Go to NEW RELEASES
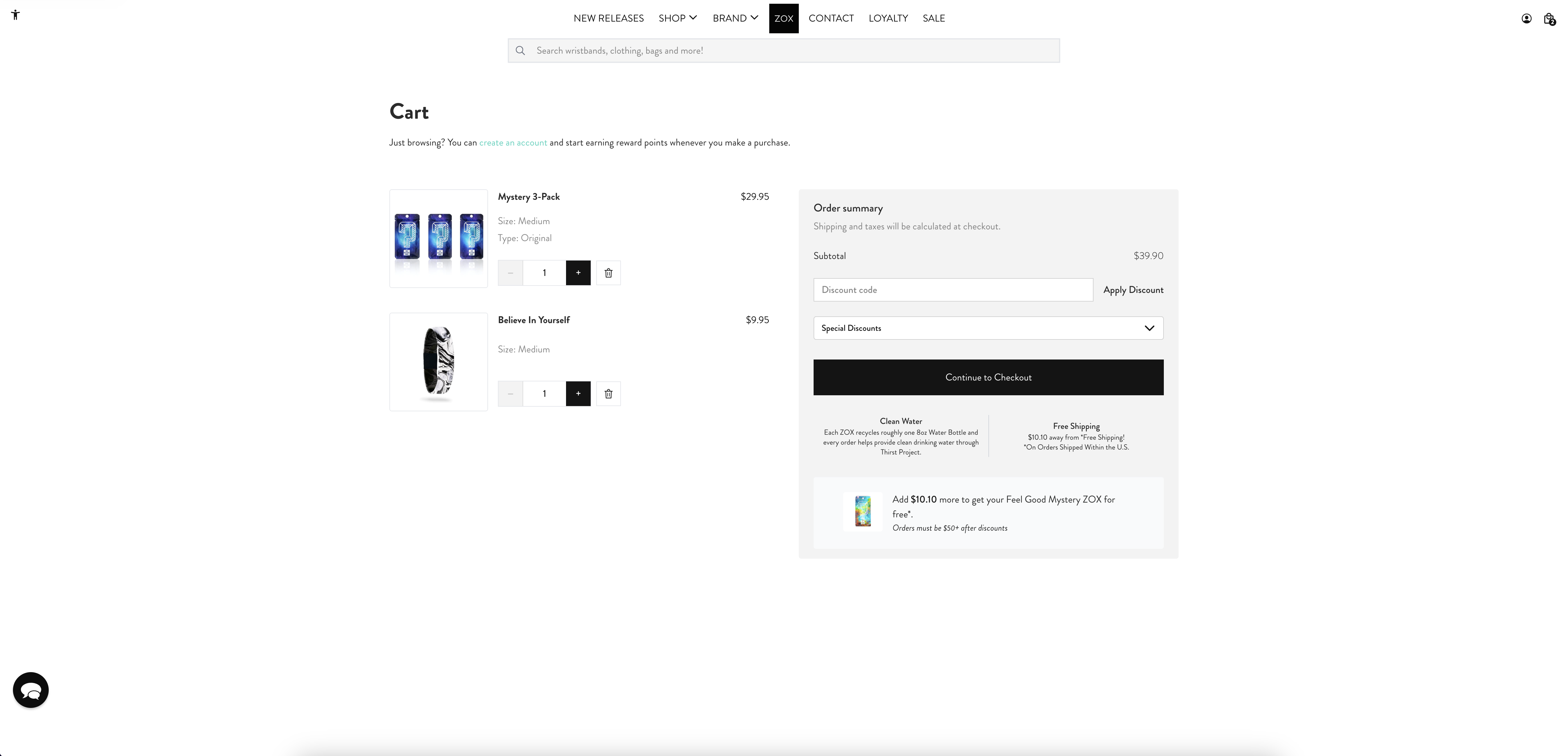 point(608,18)
